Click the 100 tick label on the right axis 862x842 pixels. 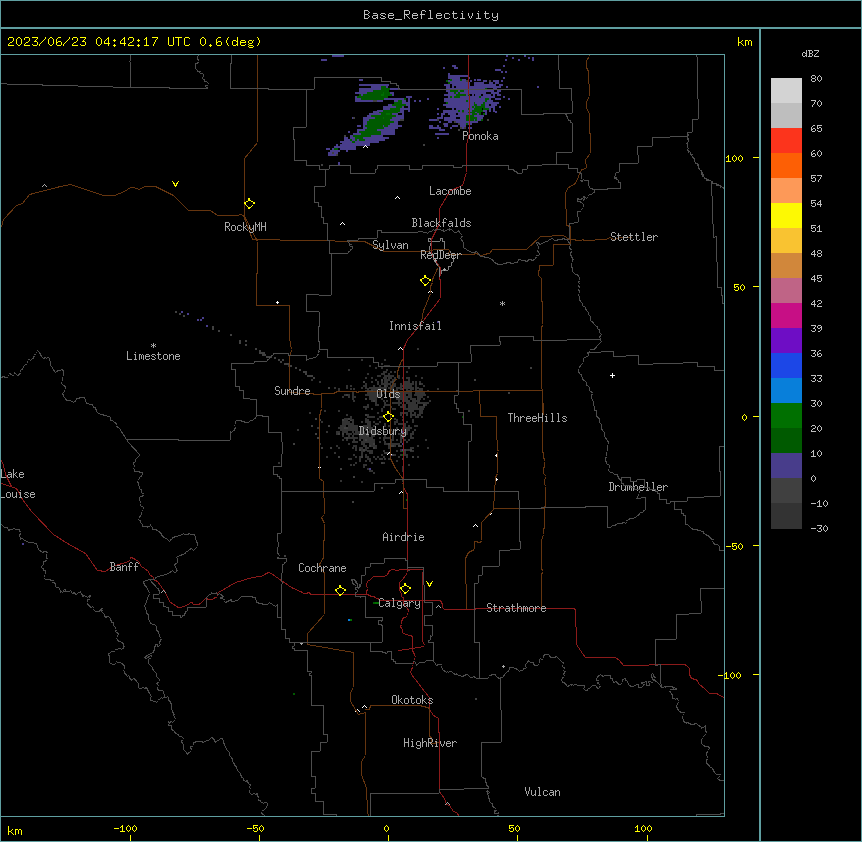coord(734,158)
